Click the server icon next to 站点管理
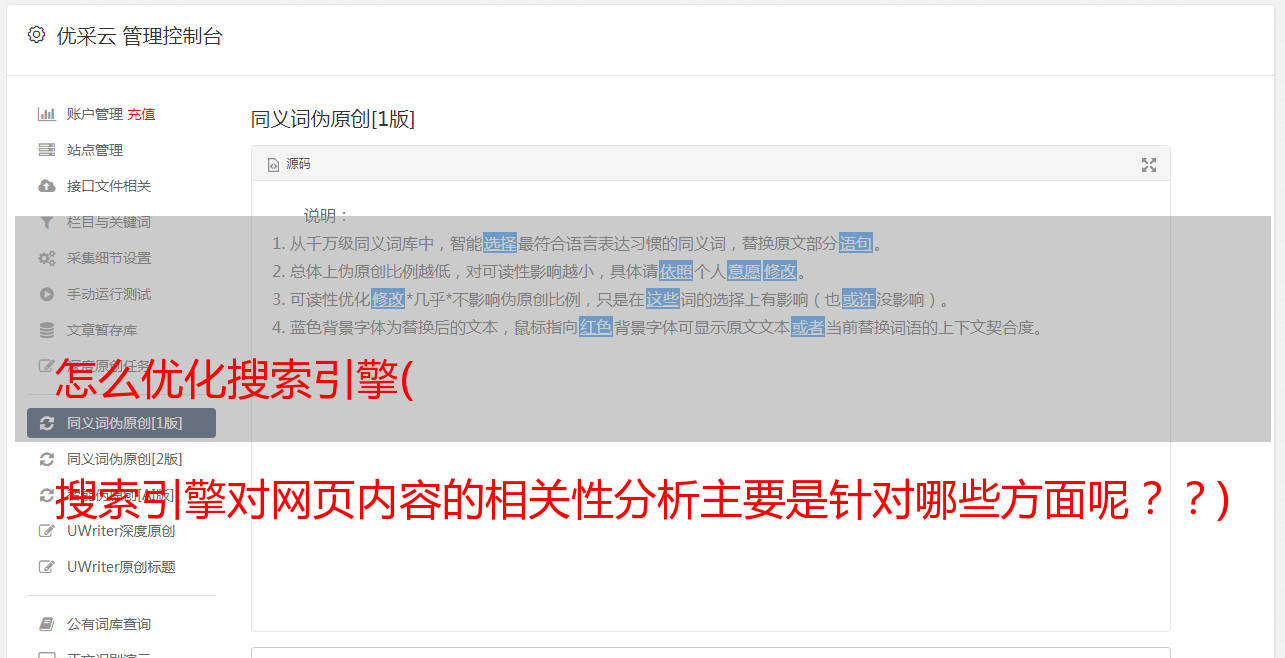Image resolution: width=1285 pixels, height=658 pixels. [46, 150]
